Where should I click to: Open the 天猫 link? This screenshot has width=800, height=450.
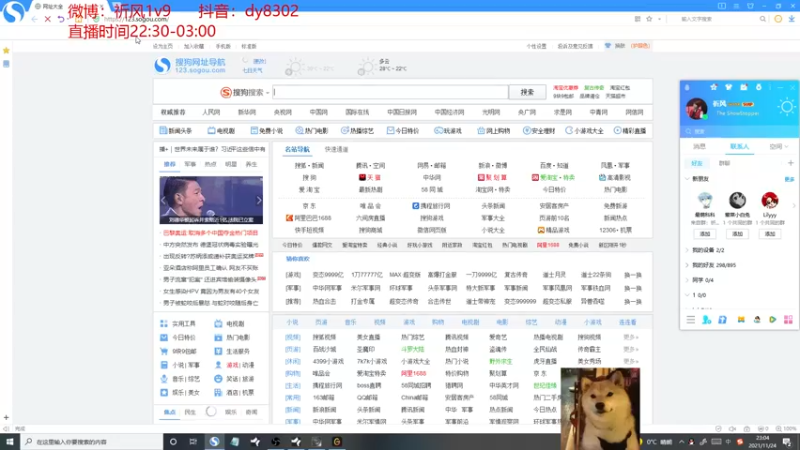[370, 178]
